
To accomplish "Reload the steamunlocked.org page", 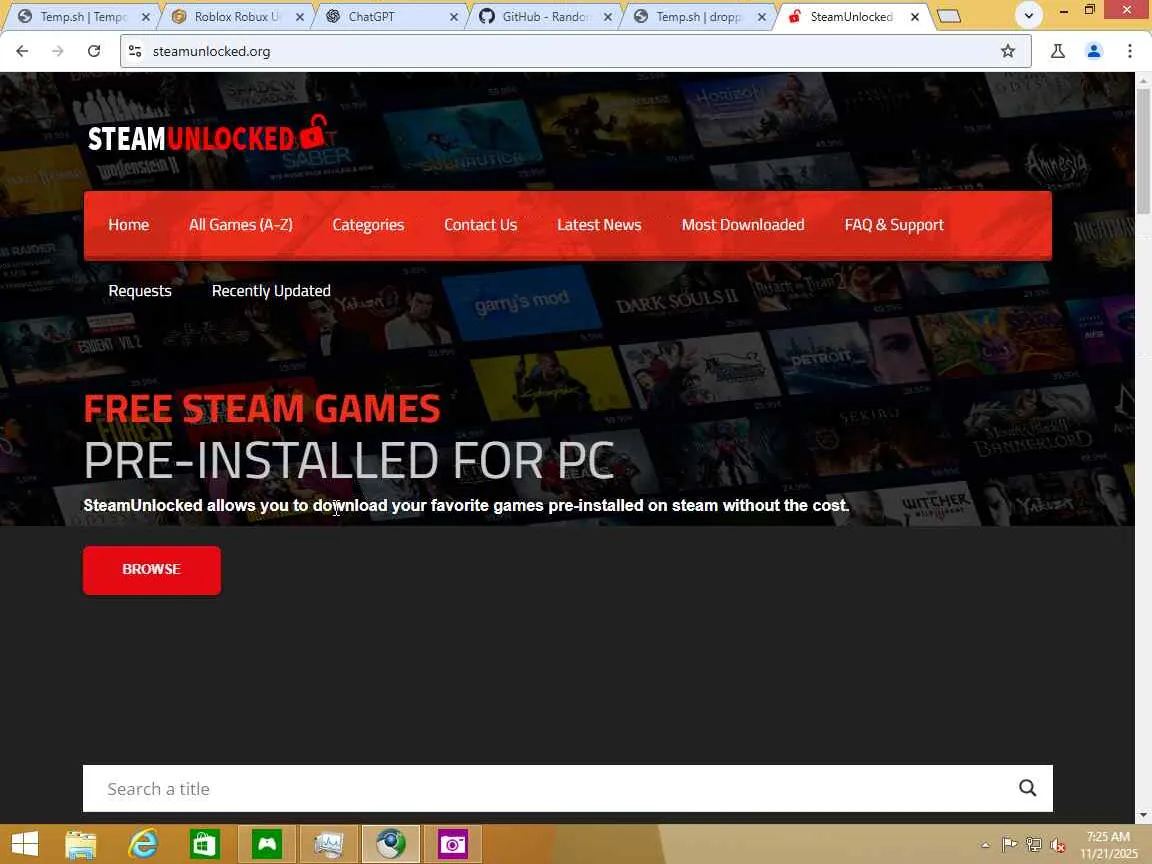I will pos(93,51).
